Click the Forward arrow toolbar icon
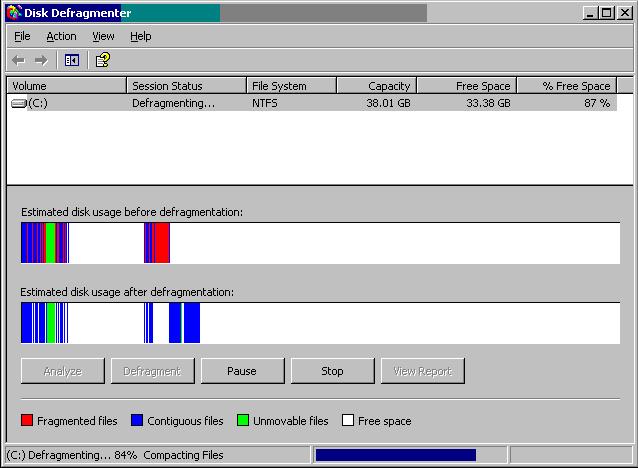 (41, 61)
